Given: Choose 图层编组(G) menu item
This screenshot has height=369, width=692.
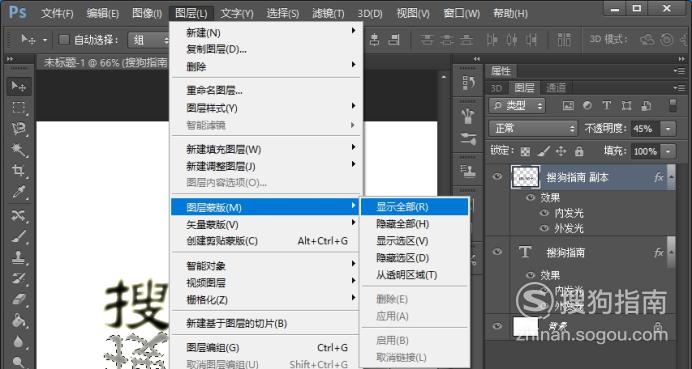Looking at the screenshot, I should point(266,348).
